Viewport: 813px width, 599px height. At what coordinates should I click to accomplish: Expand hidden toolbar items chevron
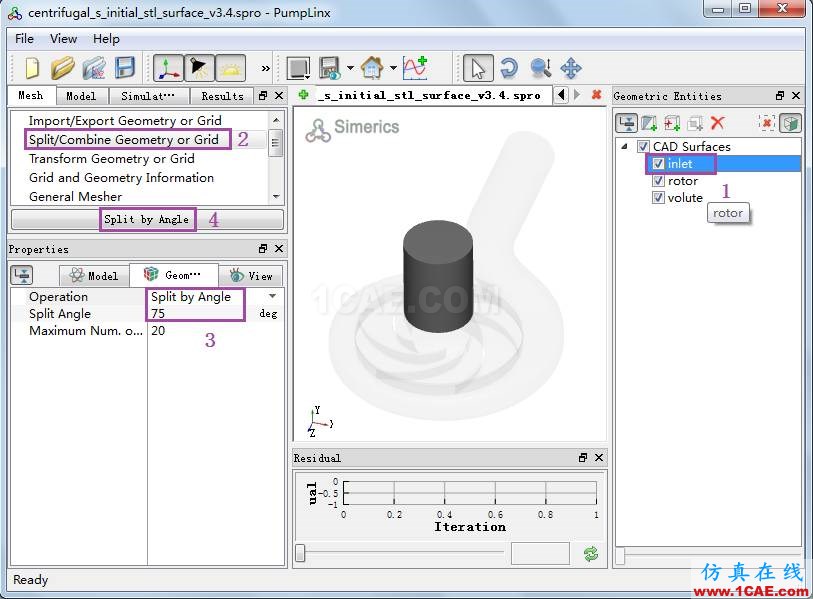pyautogui.click(x=265, y=68)
